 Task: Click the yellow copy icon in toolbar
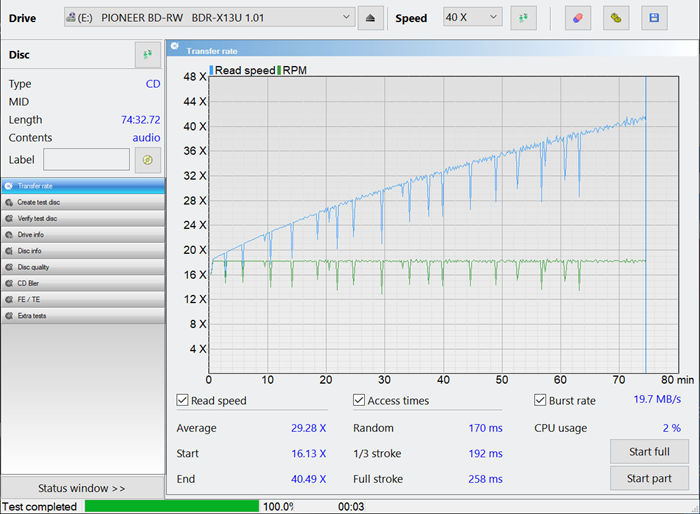(616, 18)
